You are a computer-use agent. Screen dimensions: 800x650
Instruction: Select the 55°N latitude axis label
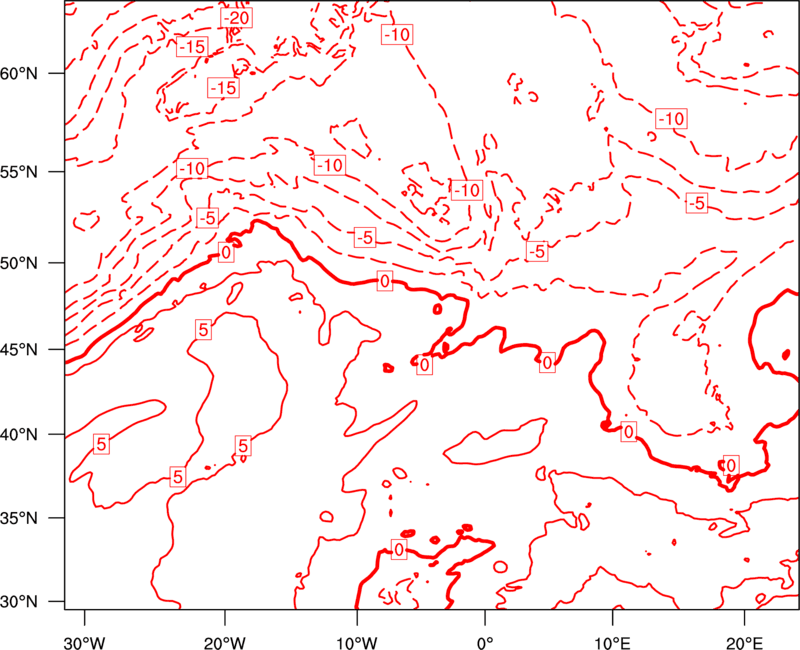coord(19,171)
